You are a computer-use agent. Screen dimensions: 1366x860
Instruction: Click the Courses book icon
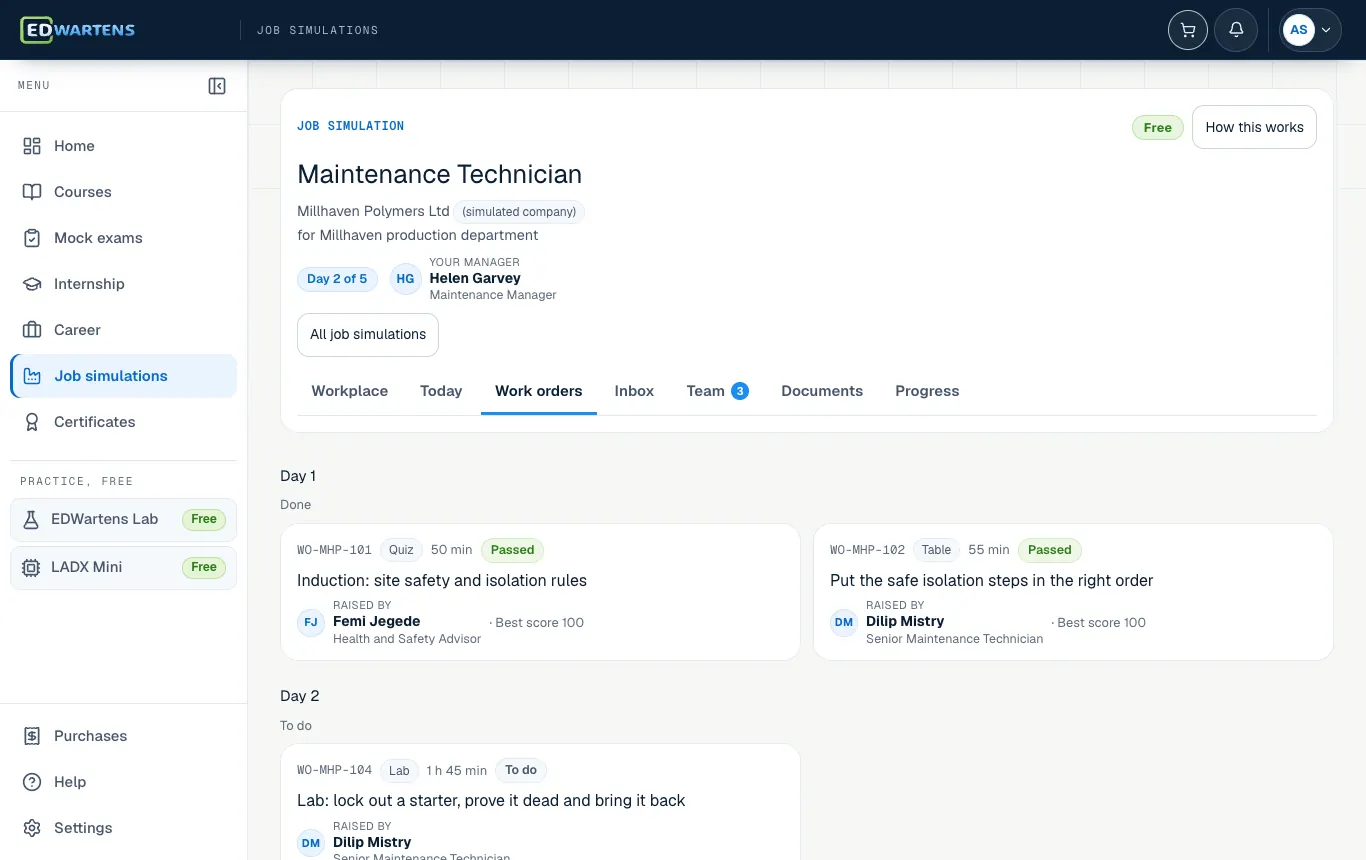coord(32,192)
